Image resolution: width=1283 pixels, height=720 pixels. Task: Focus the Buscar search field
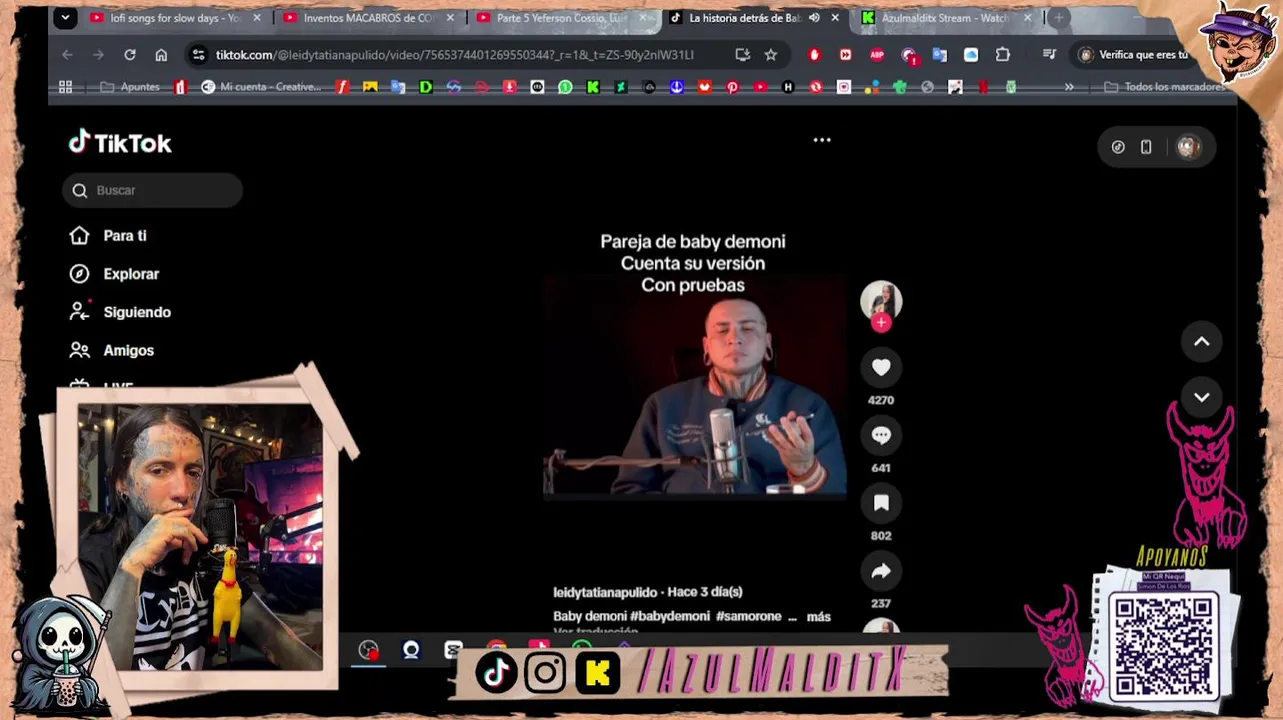pyautogui.click(x=153, y=190)
